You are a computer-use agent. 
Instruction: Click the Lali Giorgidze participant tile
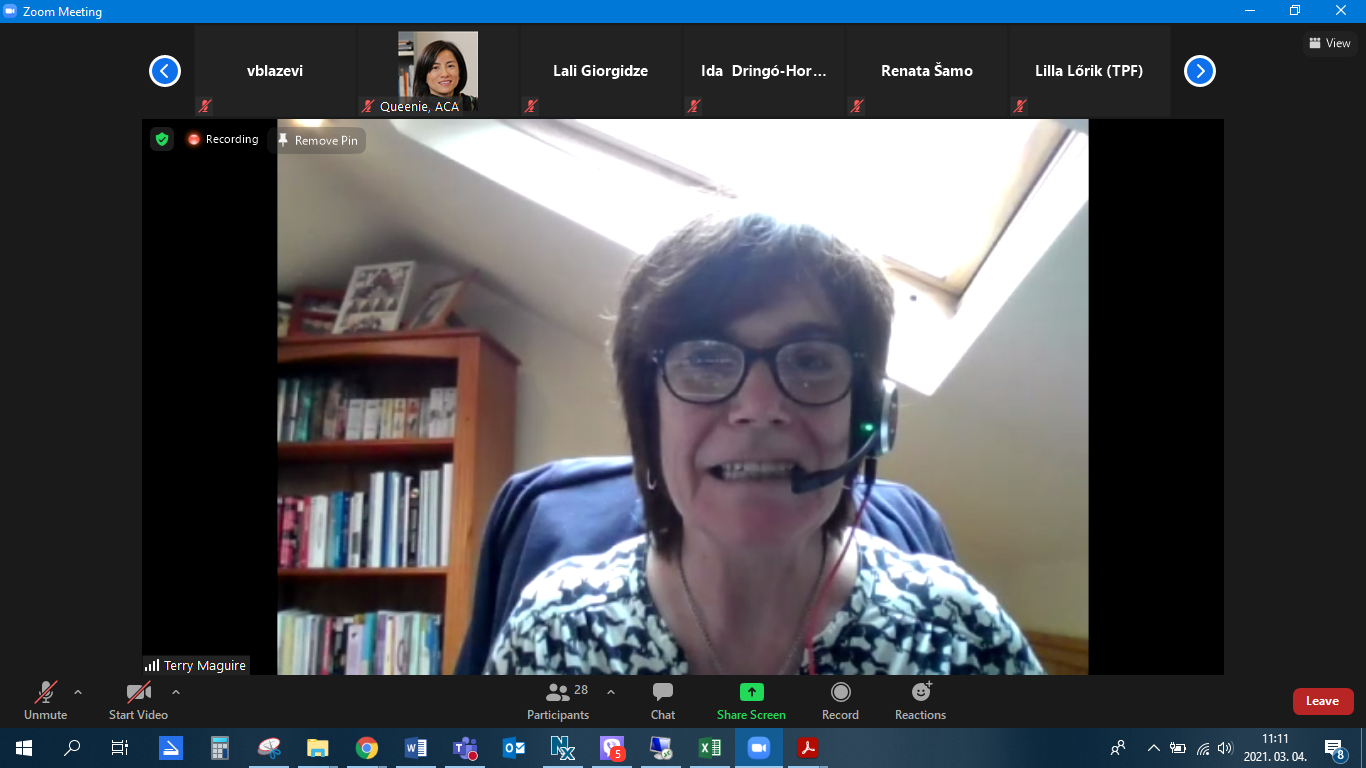click(600, 71)
